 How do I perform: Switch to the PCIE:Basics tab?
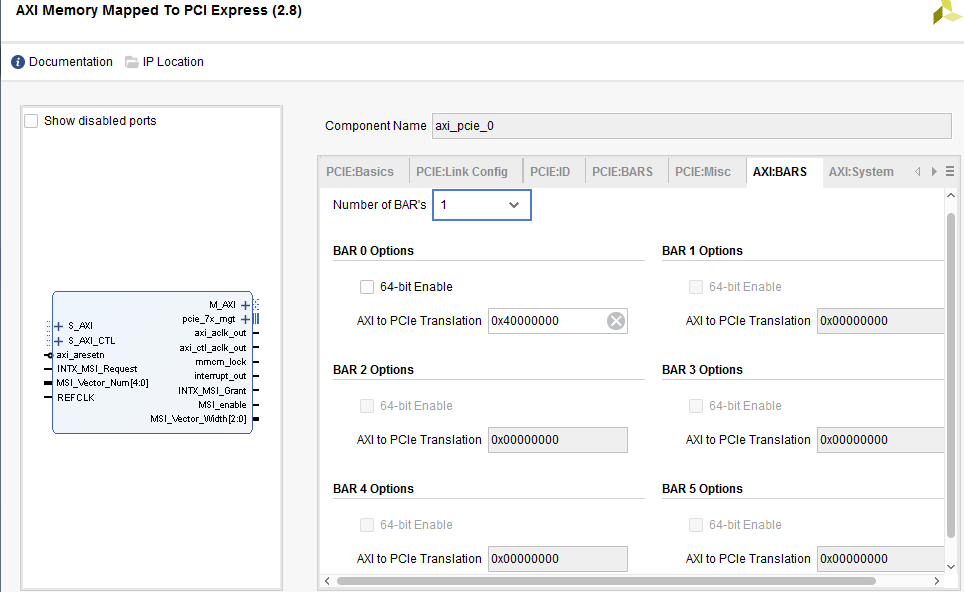(362, 170)
